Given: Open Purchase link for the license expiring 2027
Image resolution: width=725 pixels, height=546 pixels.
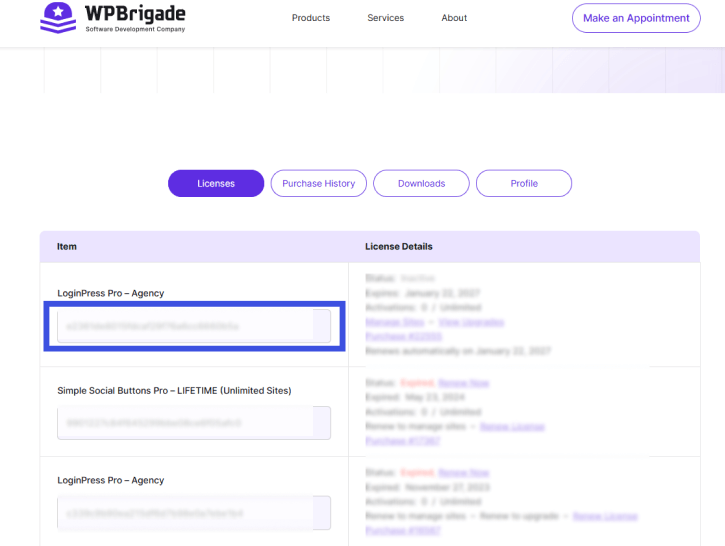Looking at the screenshot, I should point(403,337).
